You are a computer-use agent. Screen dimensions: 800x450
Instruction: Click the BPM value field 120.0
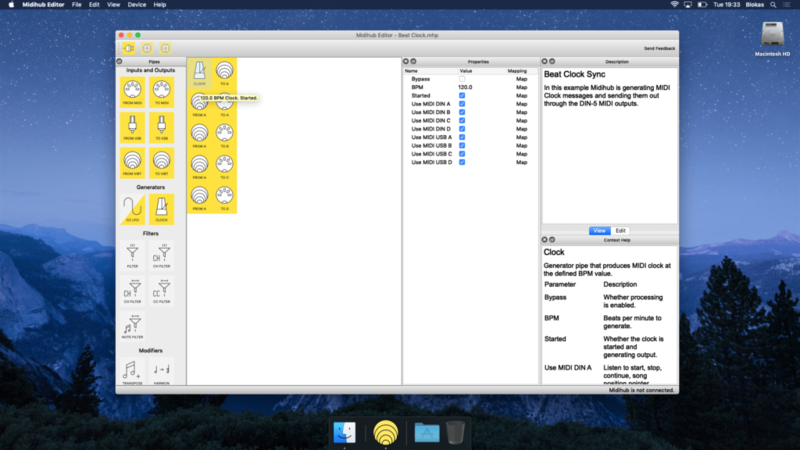coord(466,87)
